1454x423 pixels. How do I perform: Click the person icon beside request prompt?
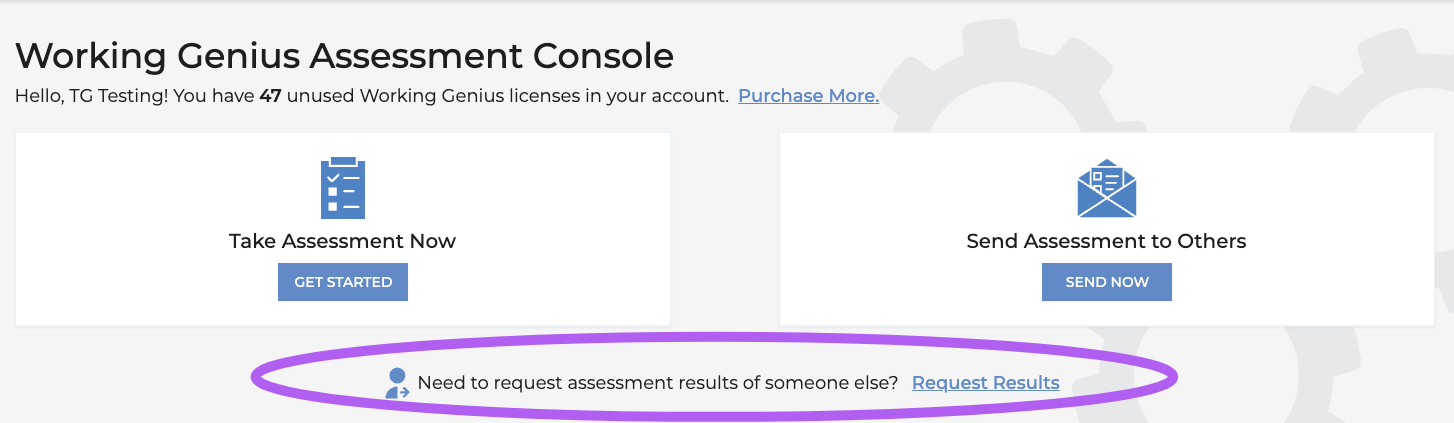pyautogui.click(x=398, y=383)
